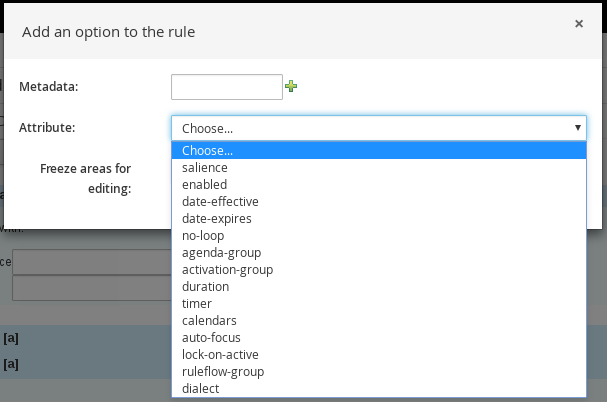Click the green plus icon beside Metadata

click(x=291, y=87)
